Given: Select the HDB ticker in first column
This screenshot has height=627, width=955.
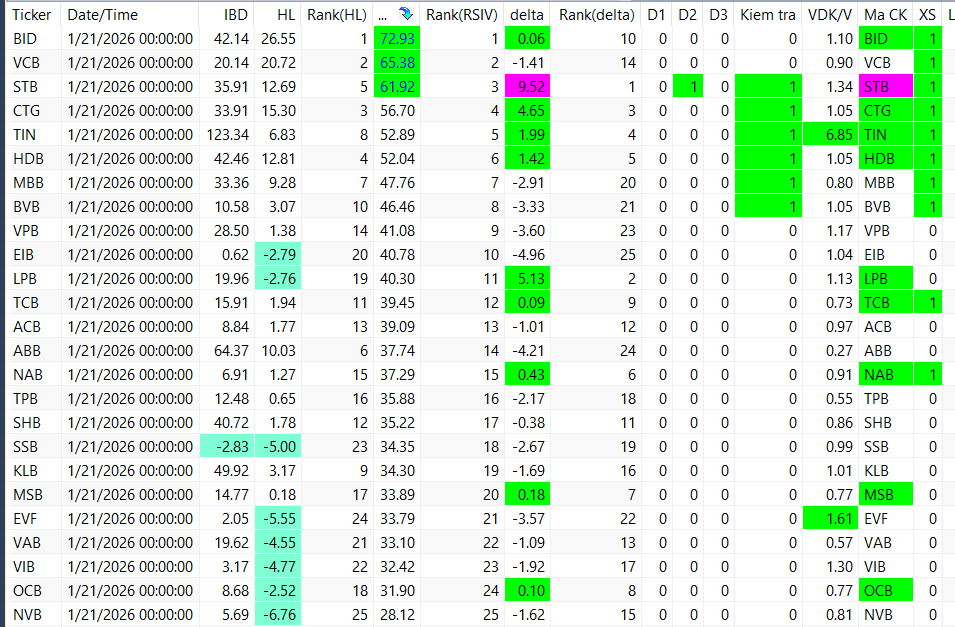Looking at the screenshot, I should coord(28,159).
